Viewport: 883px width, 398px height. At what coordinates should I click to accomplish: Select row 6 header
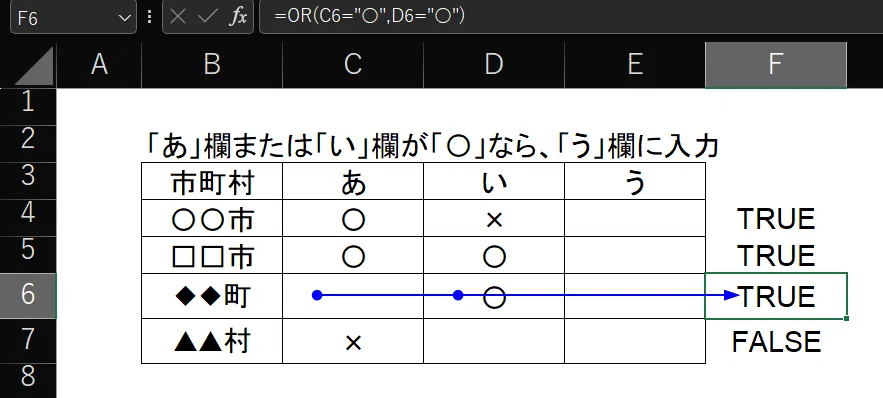pyautogui.click(x=28, y=296)
